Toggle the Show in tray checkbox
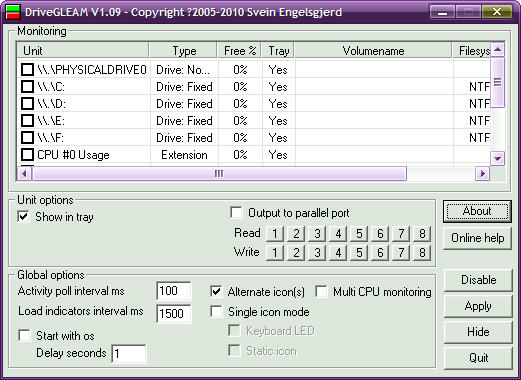The image size is (521, 380). click(23, 217)
